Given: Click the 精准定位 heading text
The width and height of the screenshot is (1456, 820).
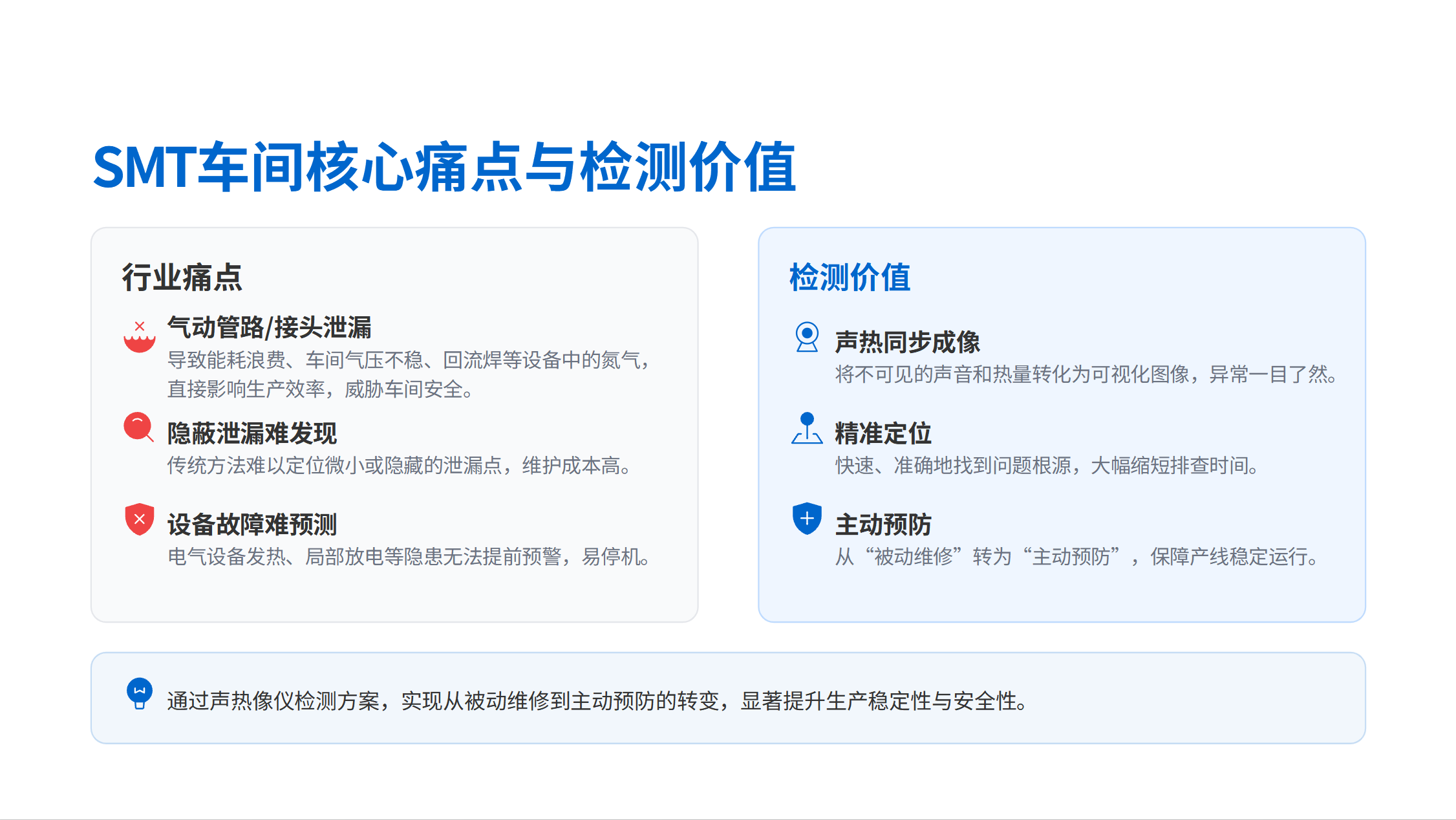Looking at the screenshot, I should 883,433.
